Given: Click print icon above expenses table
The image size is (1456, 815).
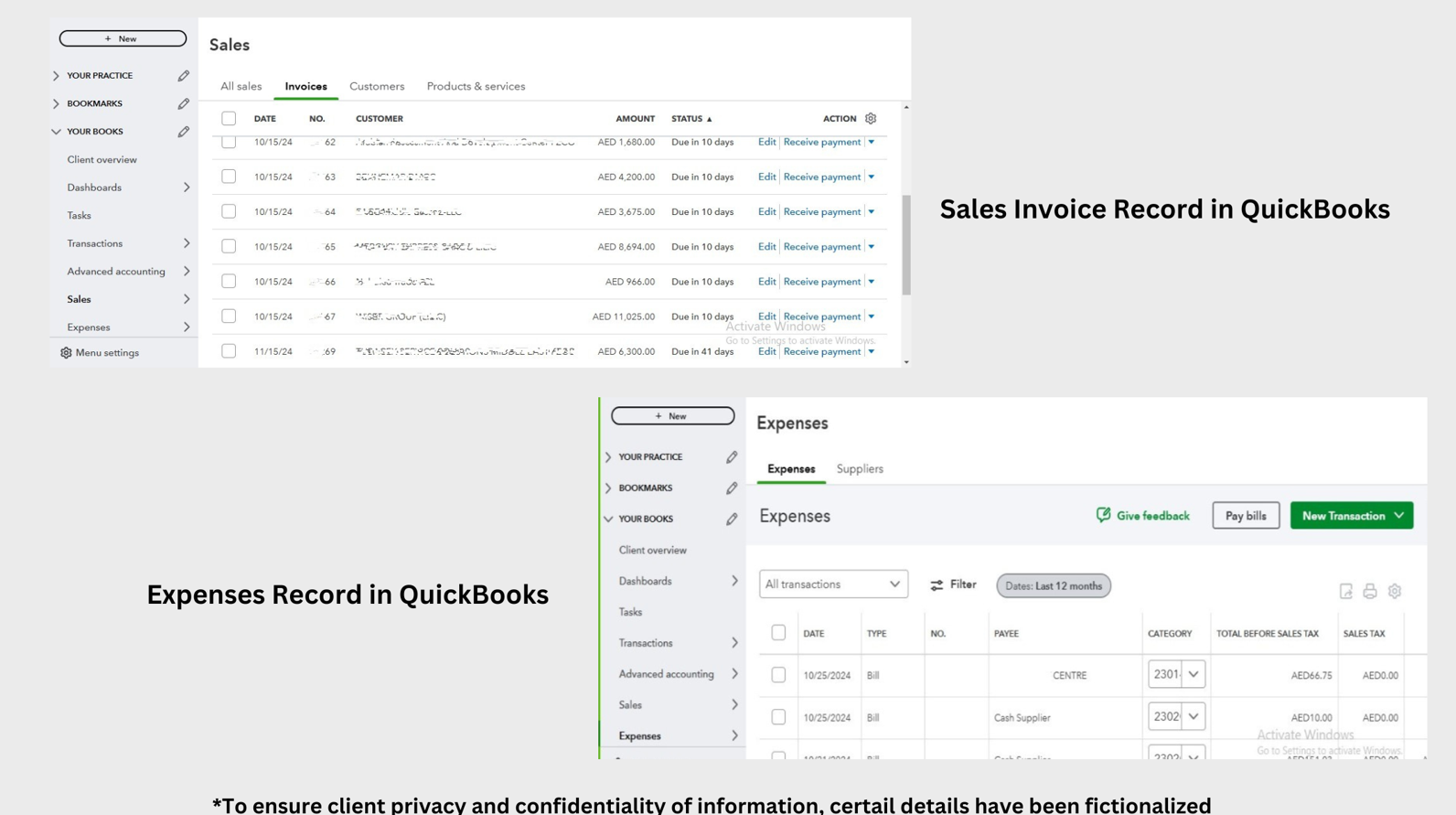Looking at the screenshot, I should 1370,591.
